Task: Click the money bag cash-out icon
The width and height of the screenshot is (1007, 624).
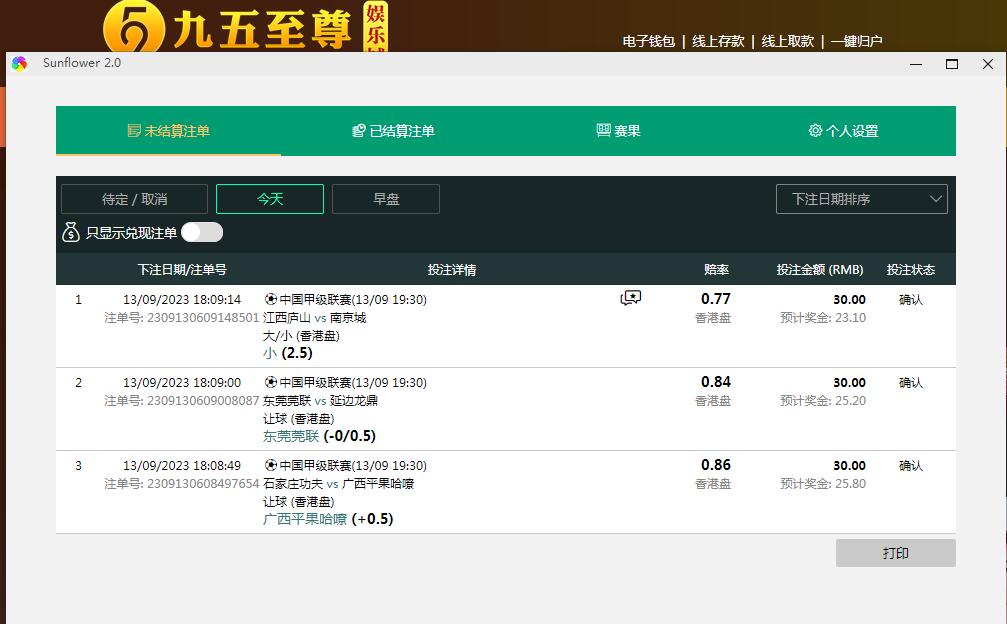Action: [70, 233]
